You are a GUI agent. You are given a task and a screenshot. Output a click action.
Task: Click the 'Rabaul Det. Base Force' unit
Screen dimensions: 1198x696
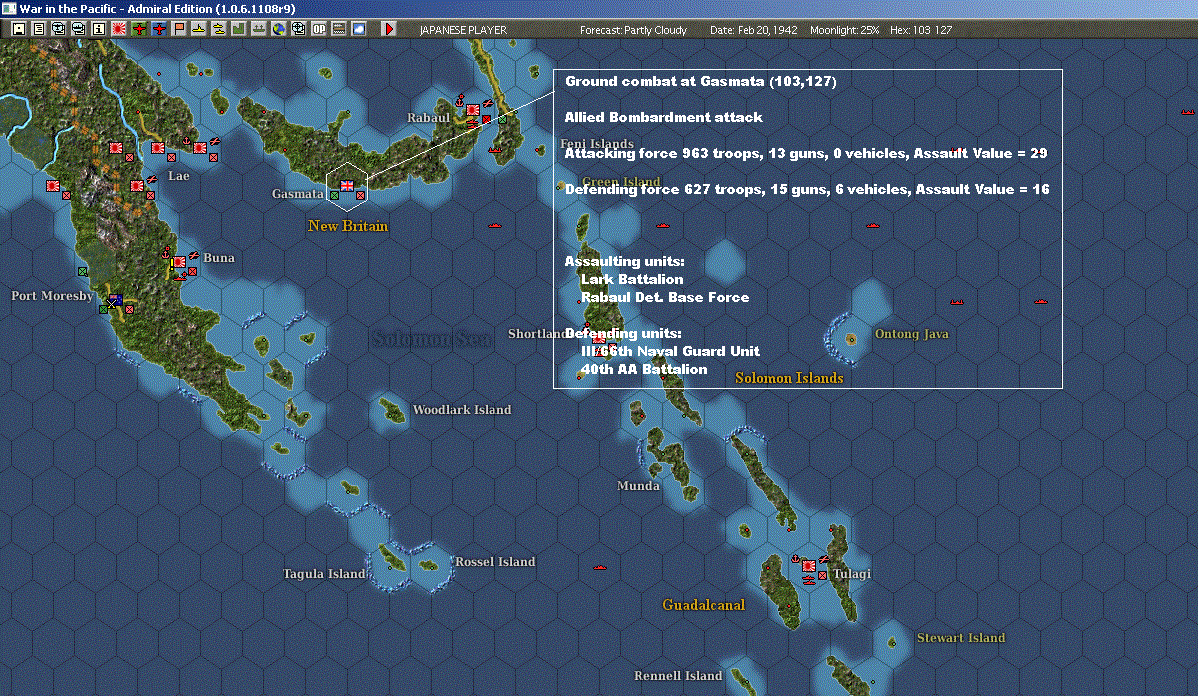click(x=665, y=297)
